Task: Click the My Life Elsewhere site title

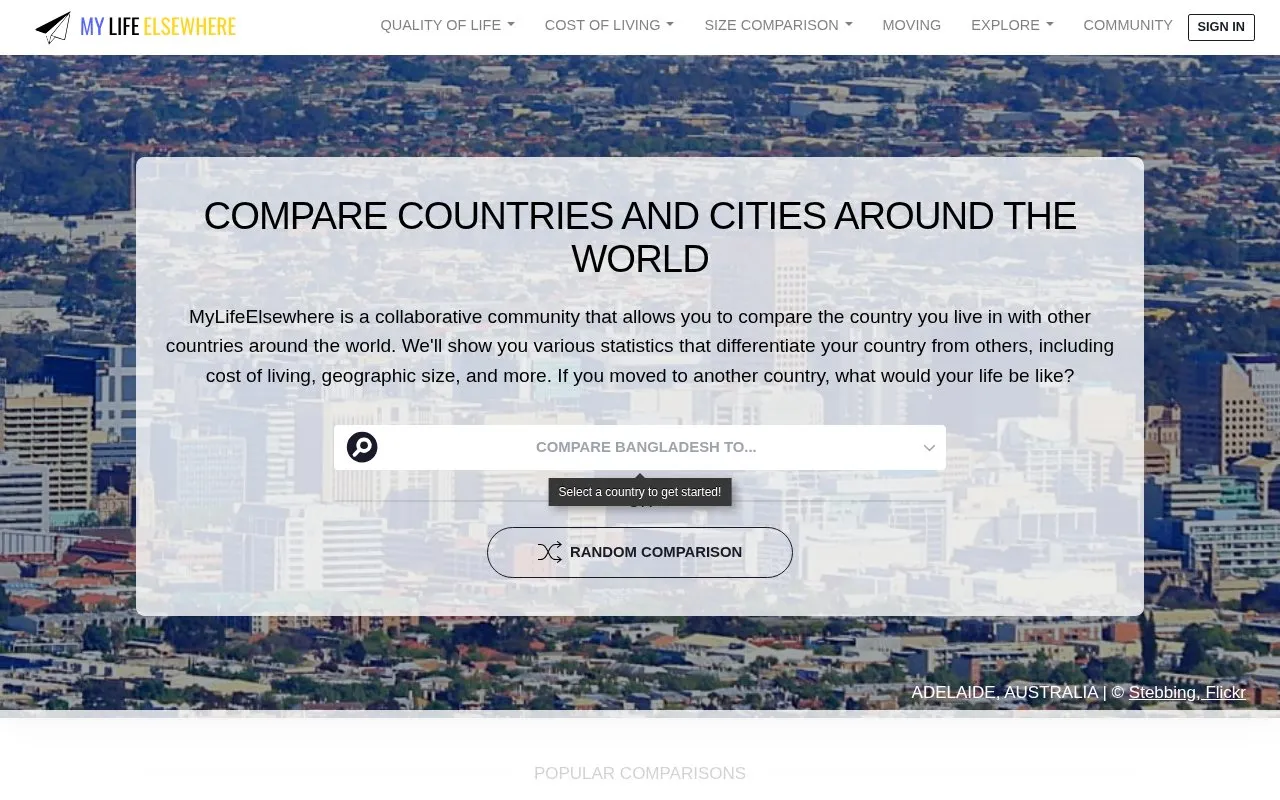Action: pyautogui.click(x=158, y=27)
